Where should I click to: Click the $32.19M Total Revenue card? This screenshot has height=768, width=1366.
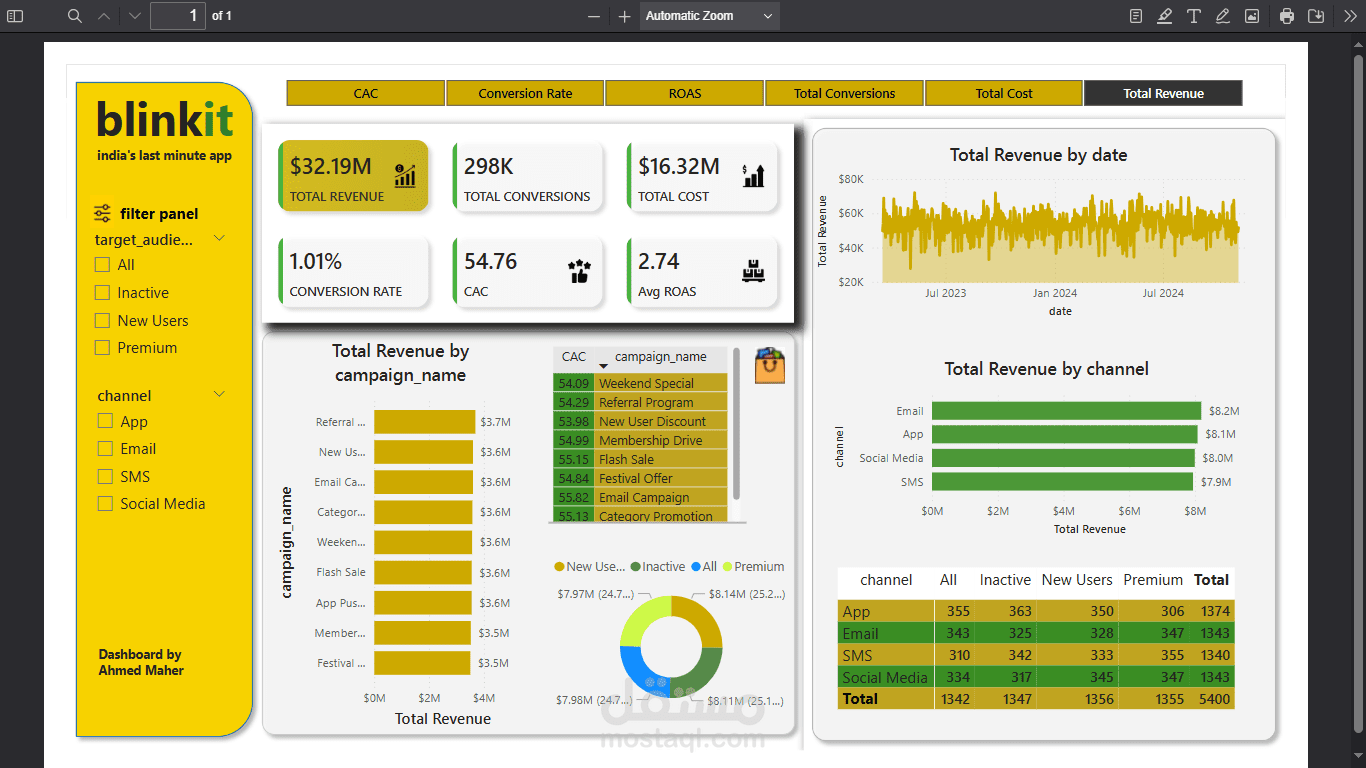click(353, 176)
